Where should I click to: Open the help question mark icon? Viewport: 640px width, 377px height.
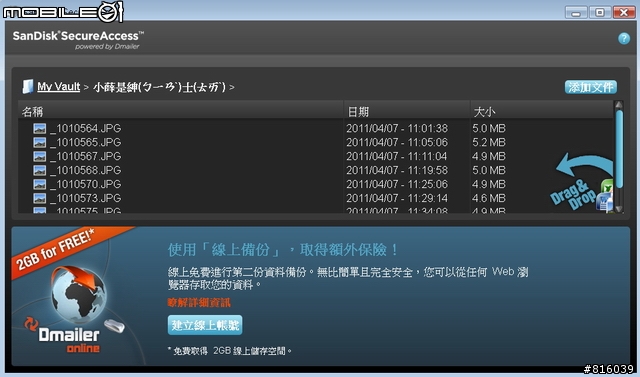pos(624,38)
